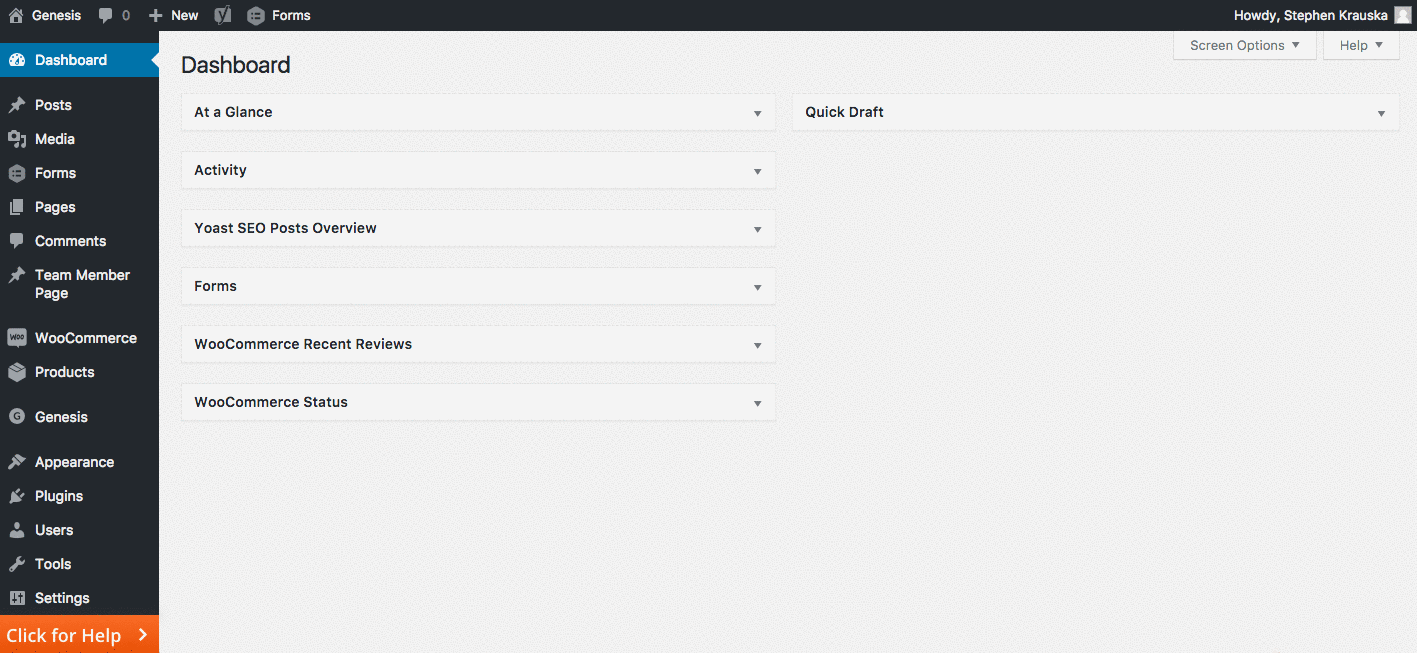Image resolution: width=1417 pixels, height=653 pixels.
Task: Click the Yoast SEO icon in admin bar
Action: 222,15
